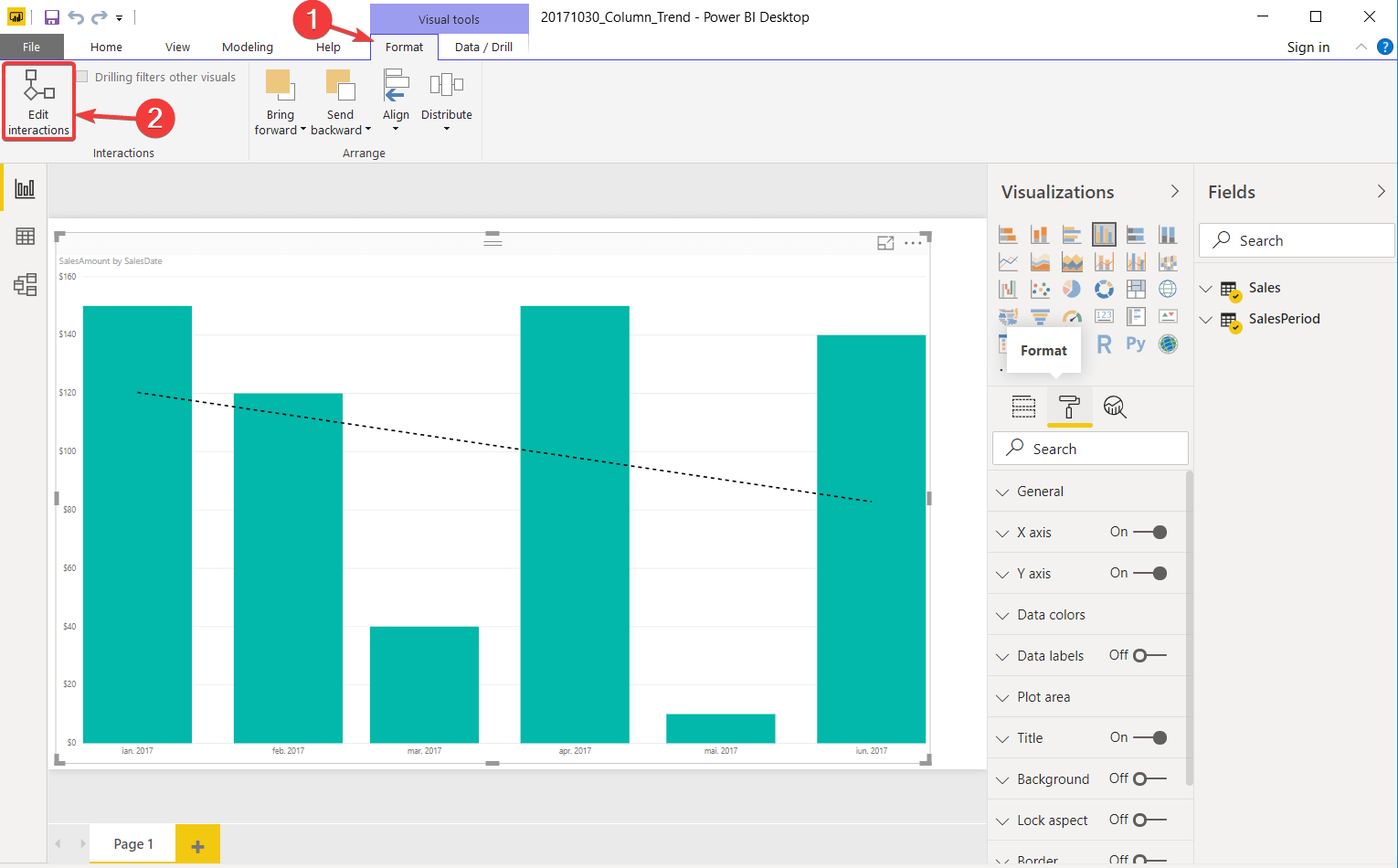Open the File menu
This screenshot has height=868, width=1398.
(x=31, y=47)
